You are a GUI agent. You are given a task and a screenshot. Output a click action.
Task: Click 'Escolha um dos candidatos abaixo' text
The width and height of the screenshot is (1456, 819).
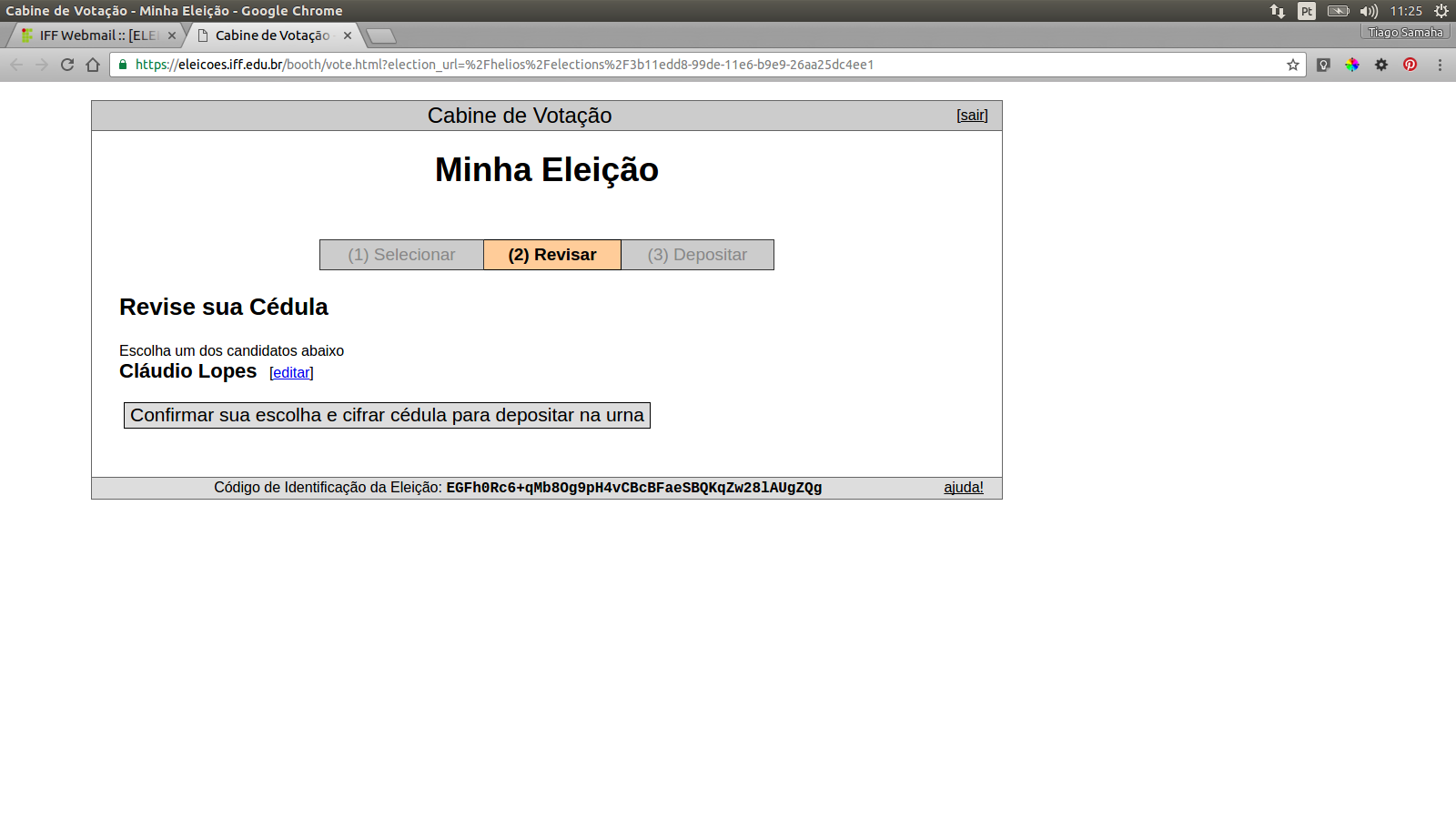click(231, 350)
